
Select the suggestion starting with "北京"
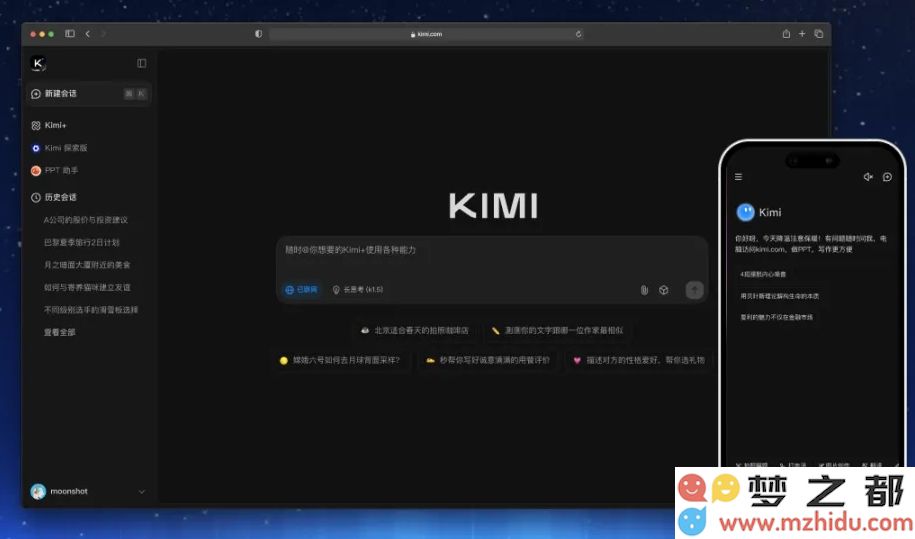click(x=414, y=330)
